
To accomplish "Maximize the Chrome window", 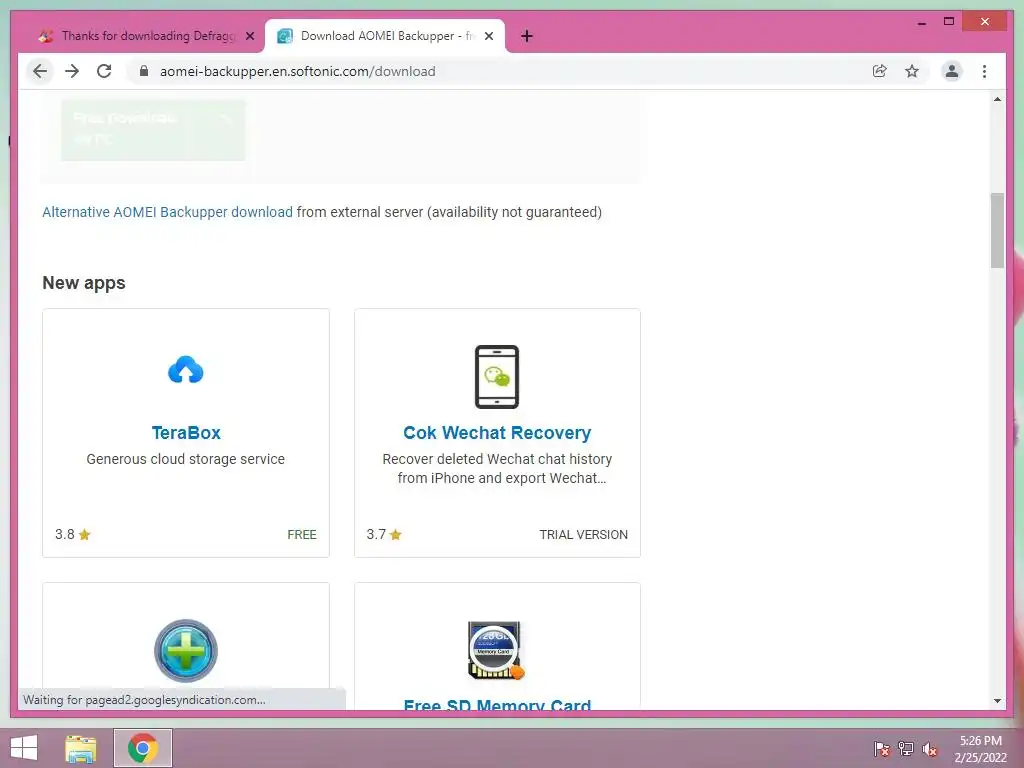I will [949, 22].
